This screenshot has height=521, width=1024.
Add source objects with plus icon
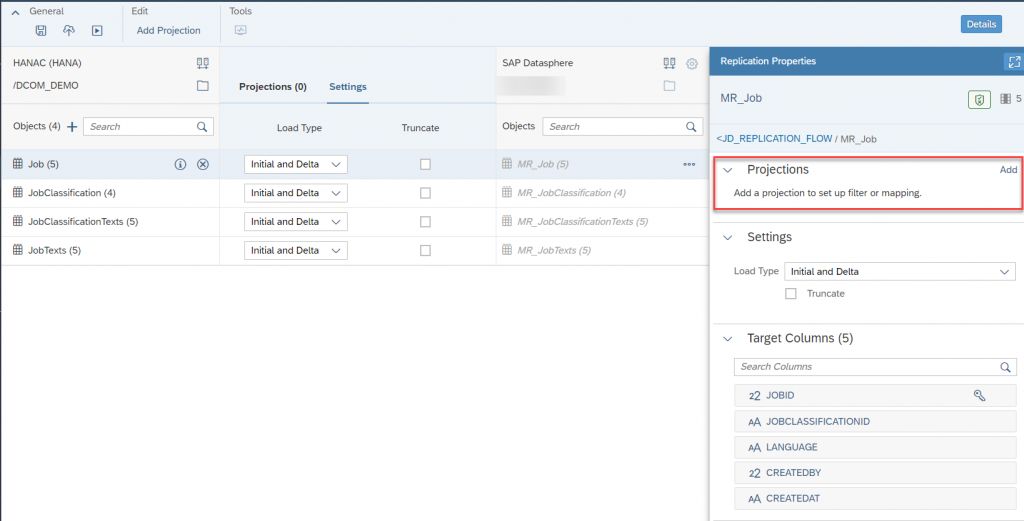(x=72, y=127)
